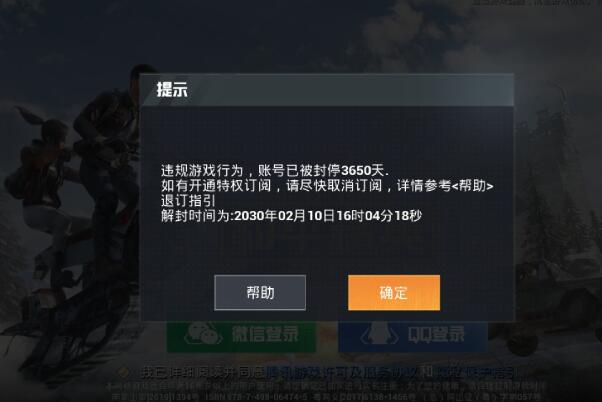Click the orange 确定 confirm button
602x402 pixels.
394,293
